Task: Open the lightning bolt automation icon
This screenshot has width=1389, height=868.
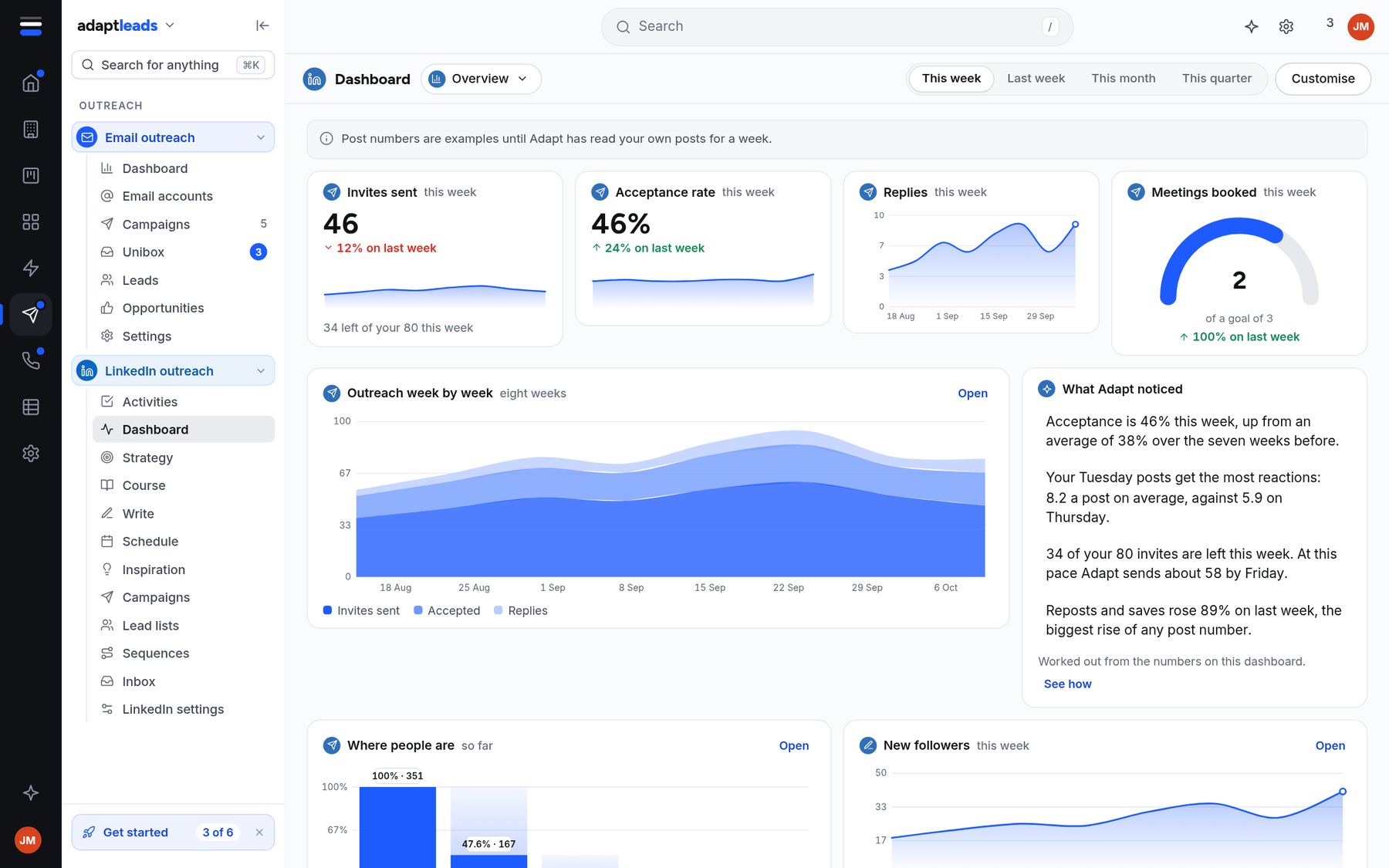Action: coord(31,268)
